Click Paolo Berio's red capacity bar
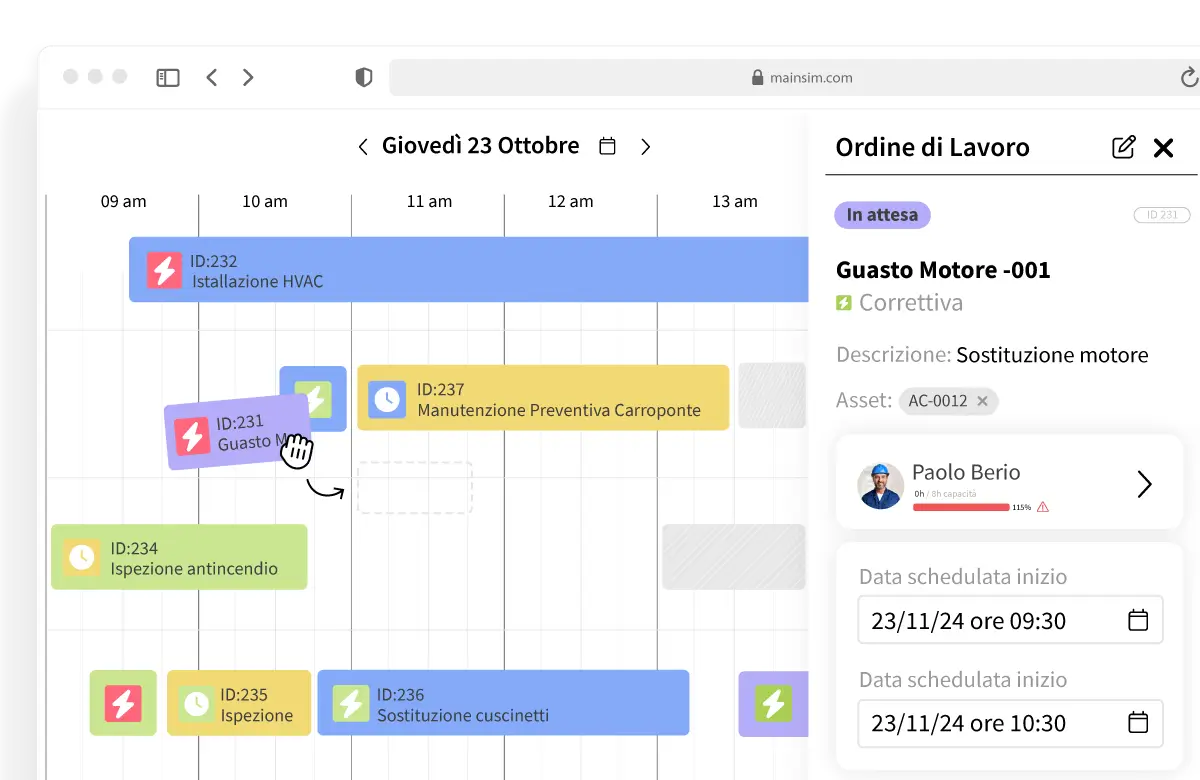 [961, 508]
